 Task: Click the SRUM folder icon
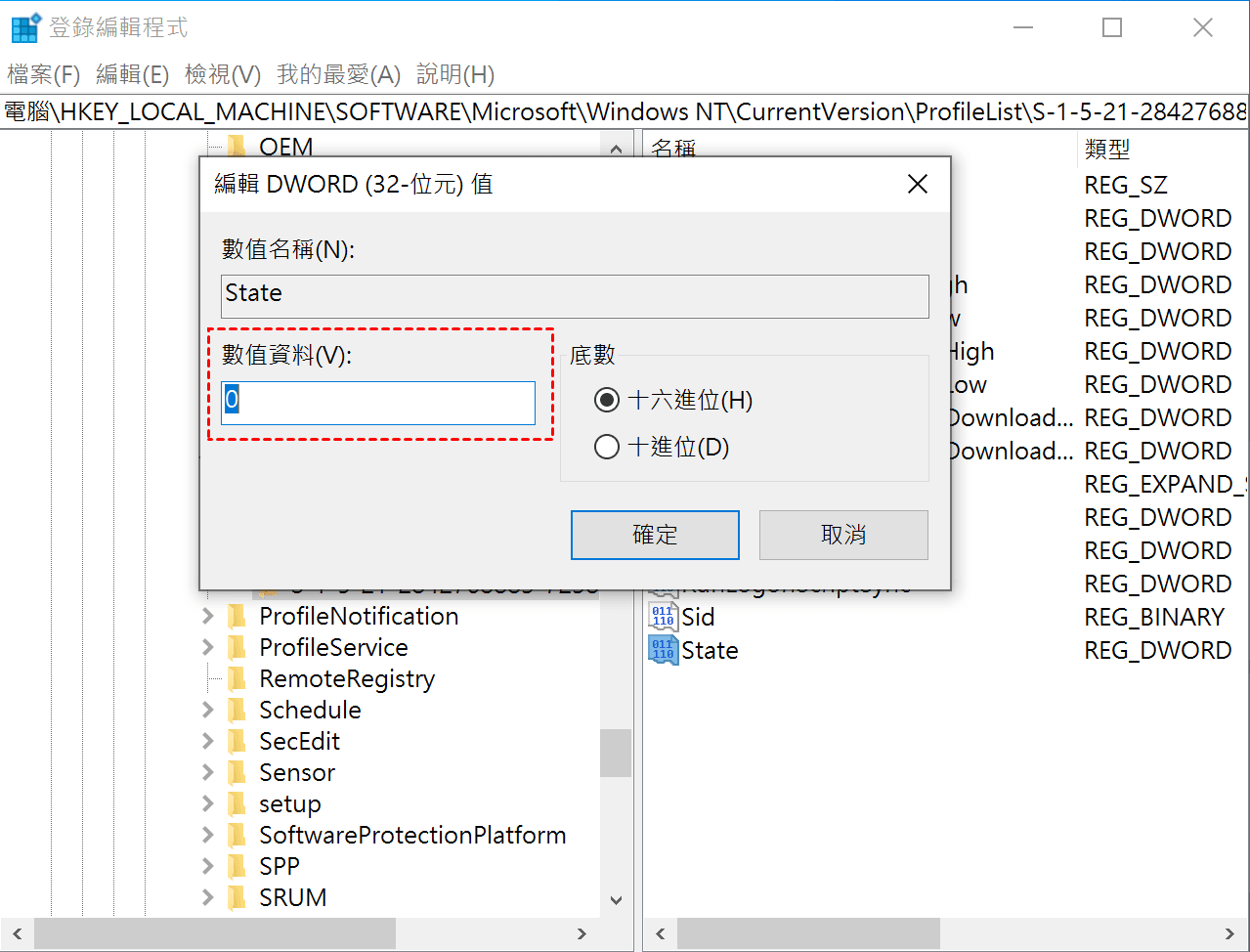pos(237,897)
